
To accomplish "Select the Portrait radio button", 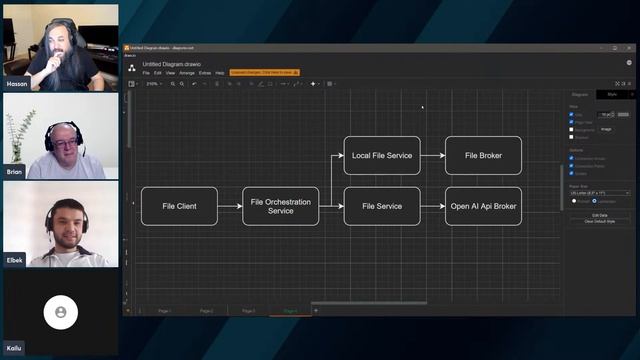I will tap(574, 201).
